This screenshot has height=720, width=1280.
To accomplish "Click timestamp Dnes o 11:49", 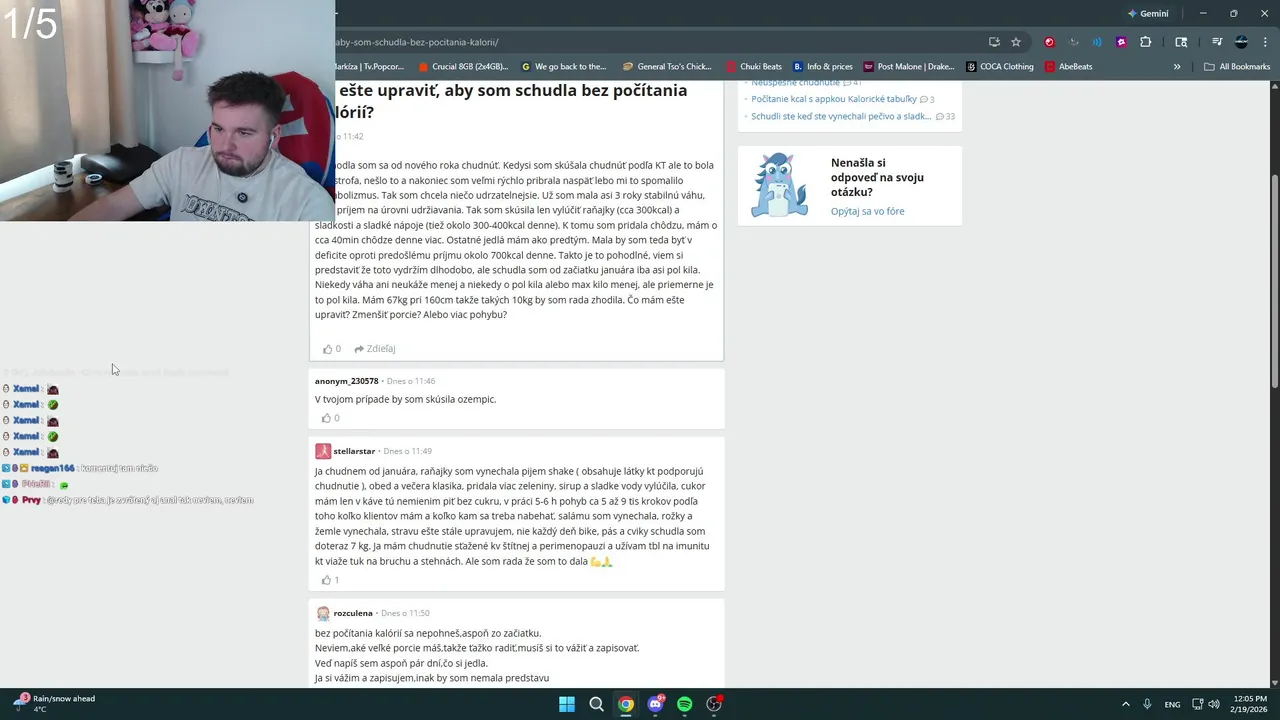I will coord(407,451).
